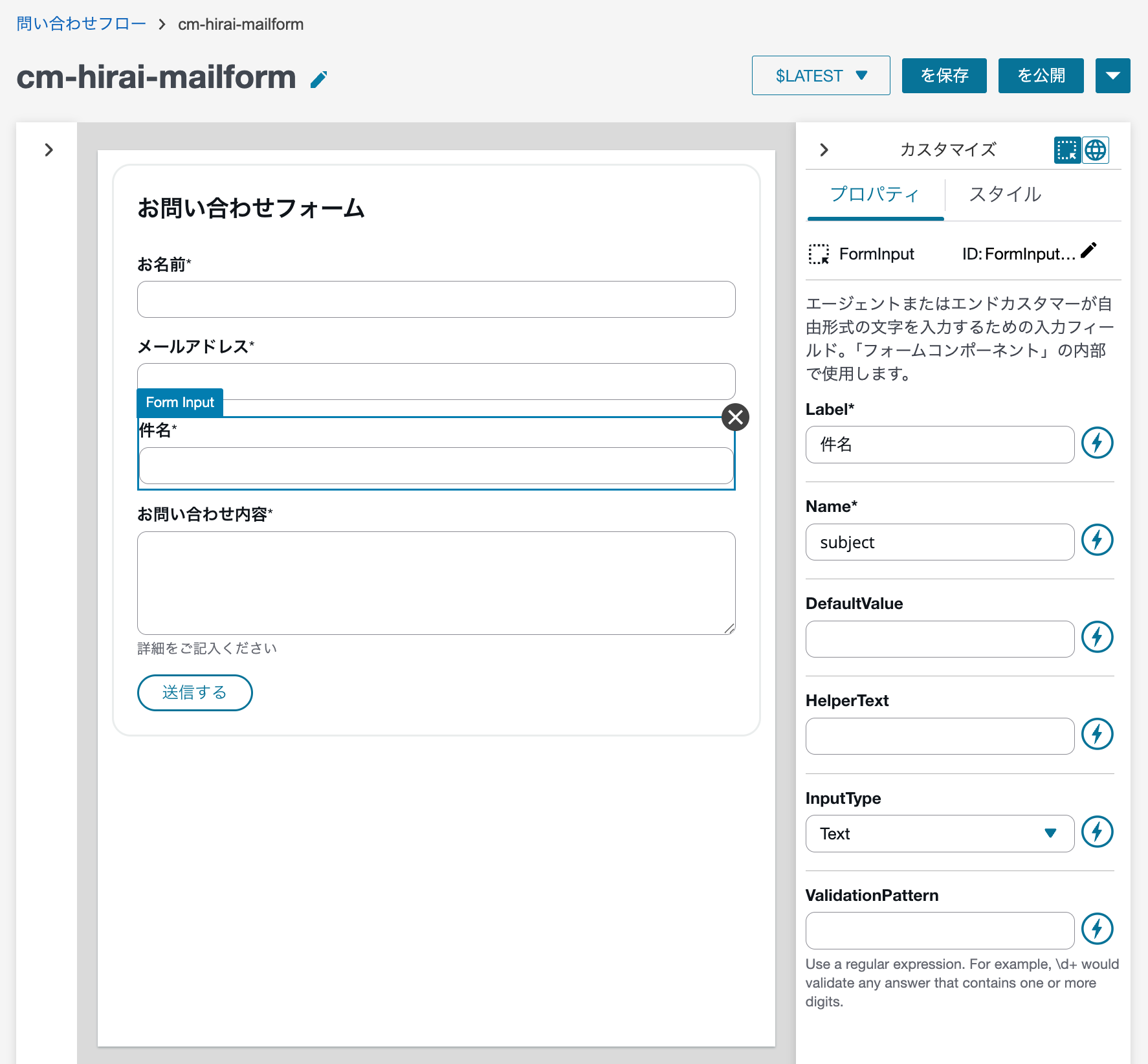The width and height of the screenshot is (1148, 1064).
Task: Click the メールアドレス input in the form
Action: (x=436, y=381)
